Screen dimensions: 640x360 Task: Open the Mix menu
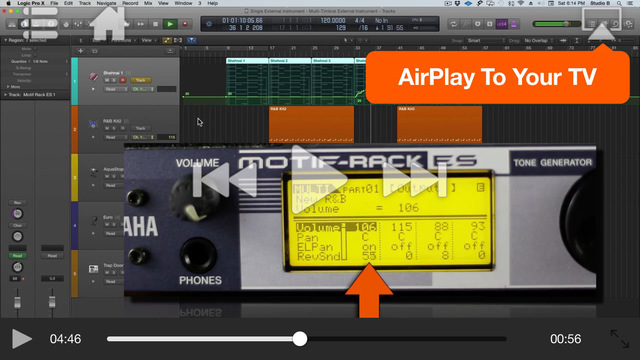148,3
